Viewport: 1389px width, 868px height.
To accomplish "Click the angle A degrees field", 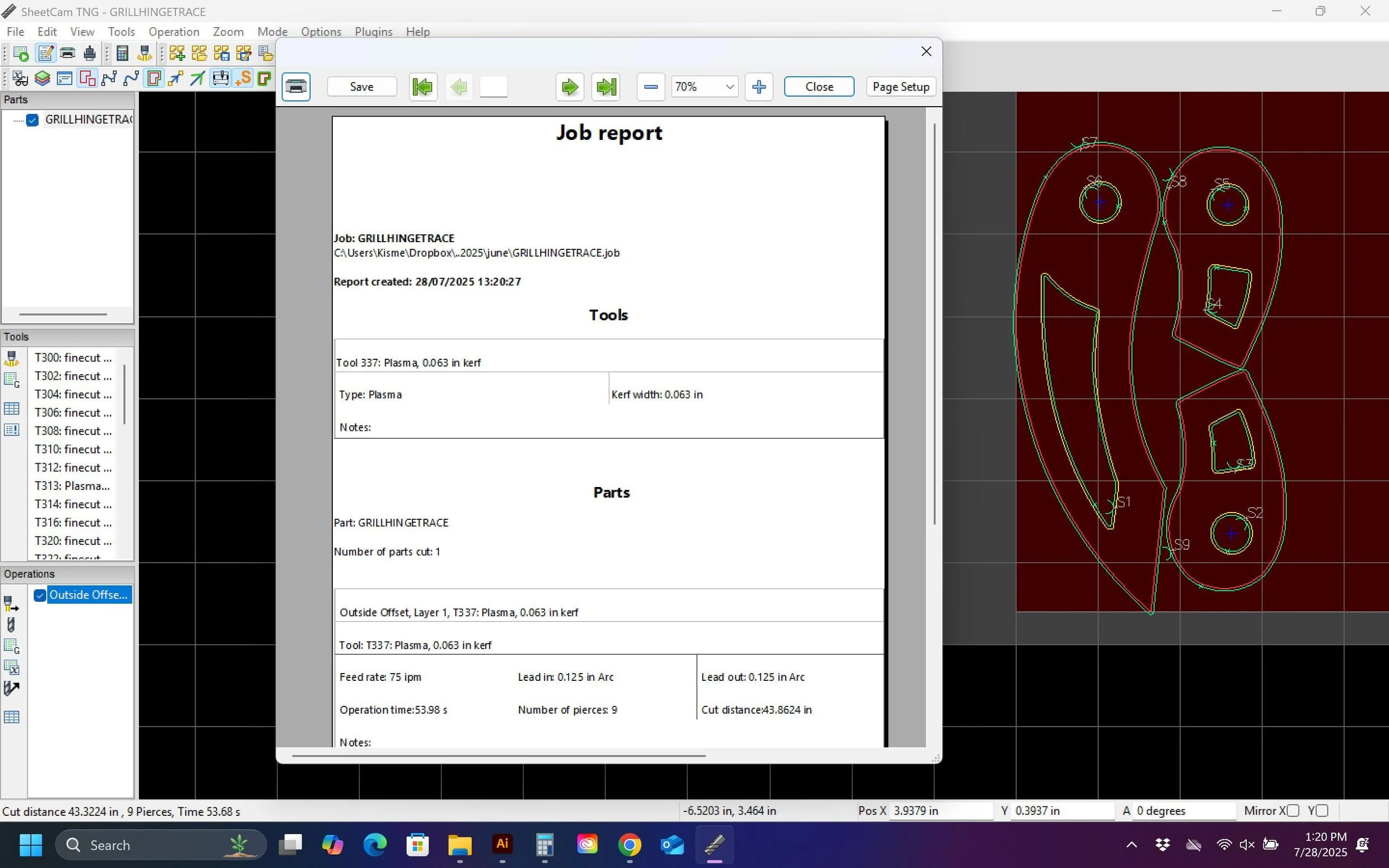I will pos(1185,811).
